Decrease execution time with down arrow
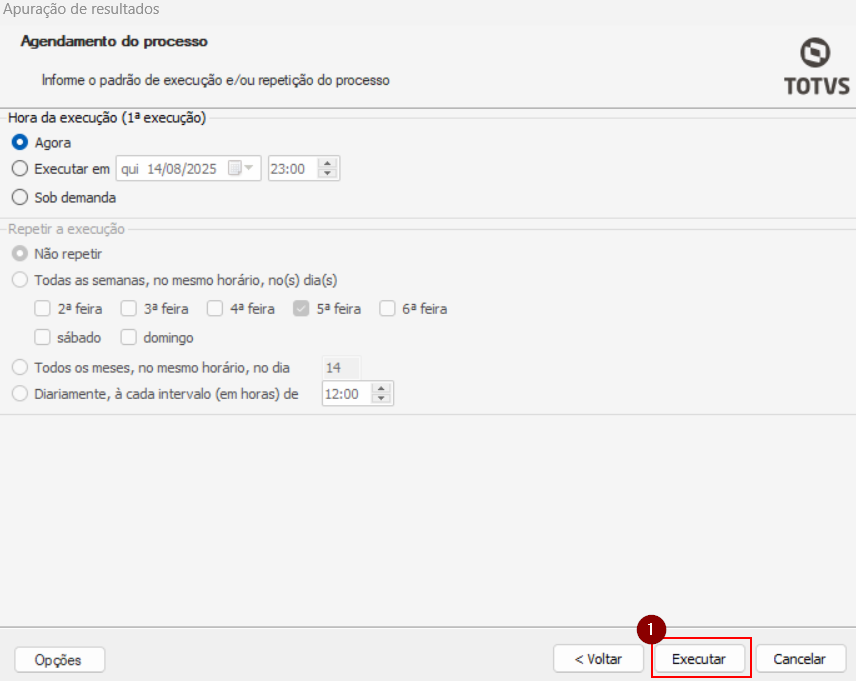 [329, 175]
